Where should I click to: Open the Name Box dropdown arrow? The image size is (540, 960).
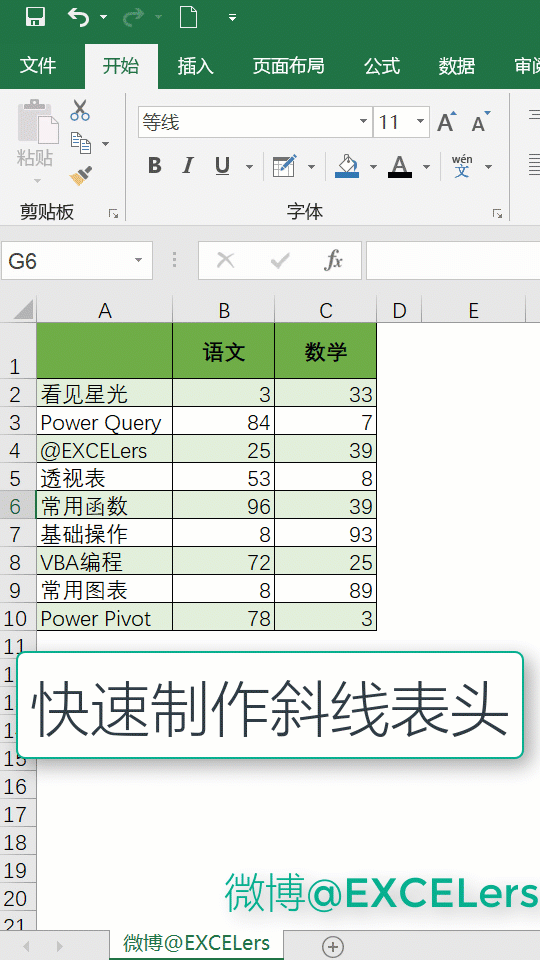click(138, 261)
